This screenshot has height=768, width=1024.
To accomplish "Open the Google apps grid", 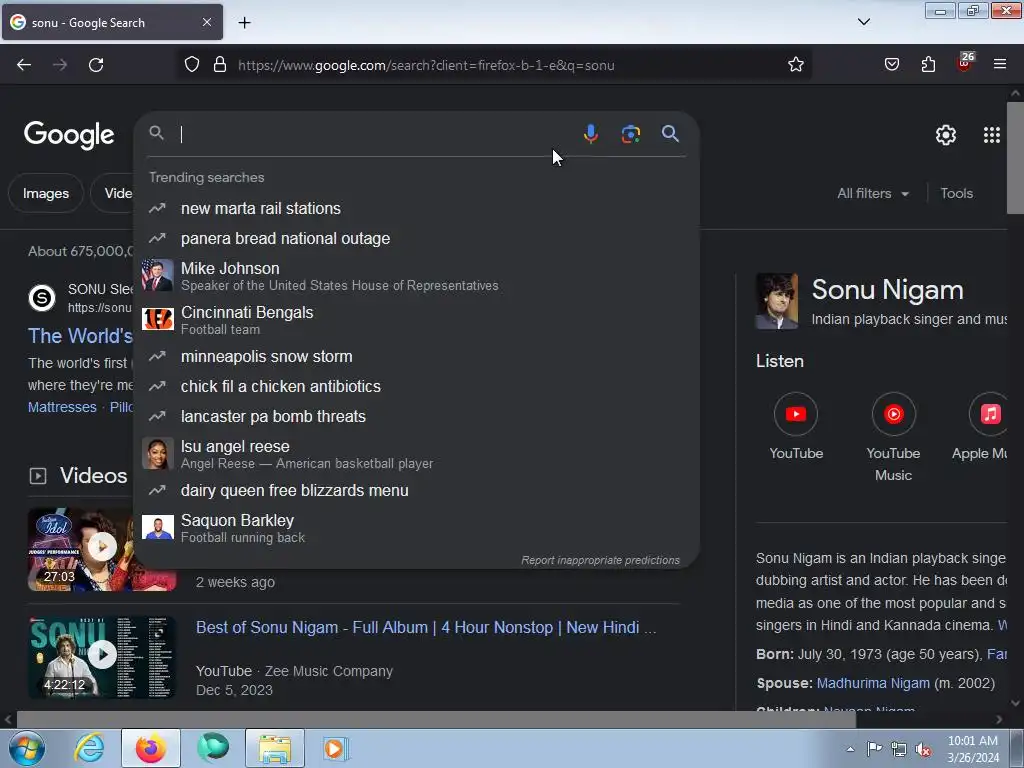I will tap(991, 135).
